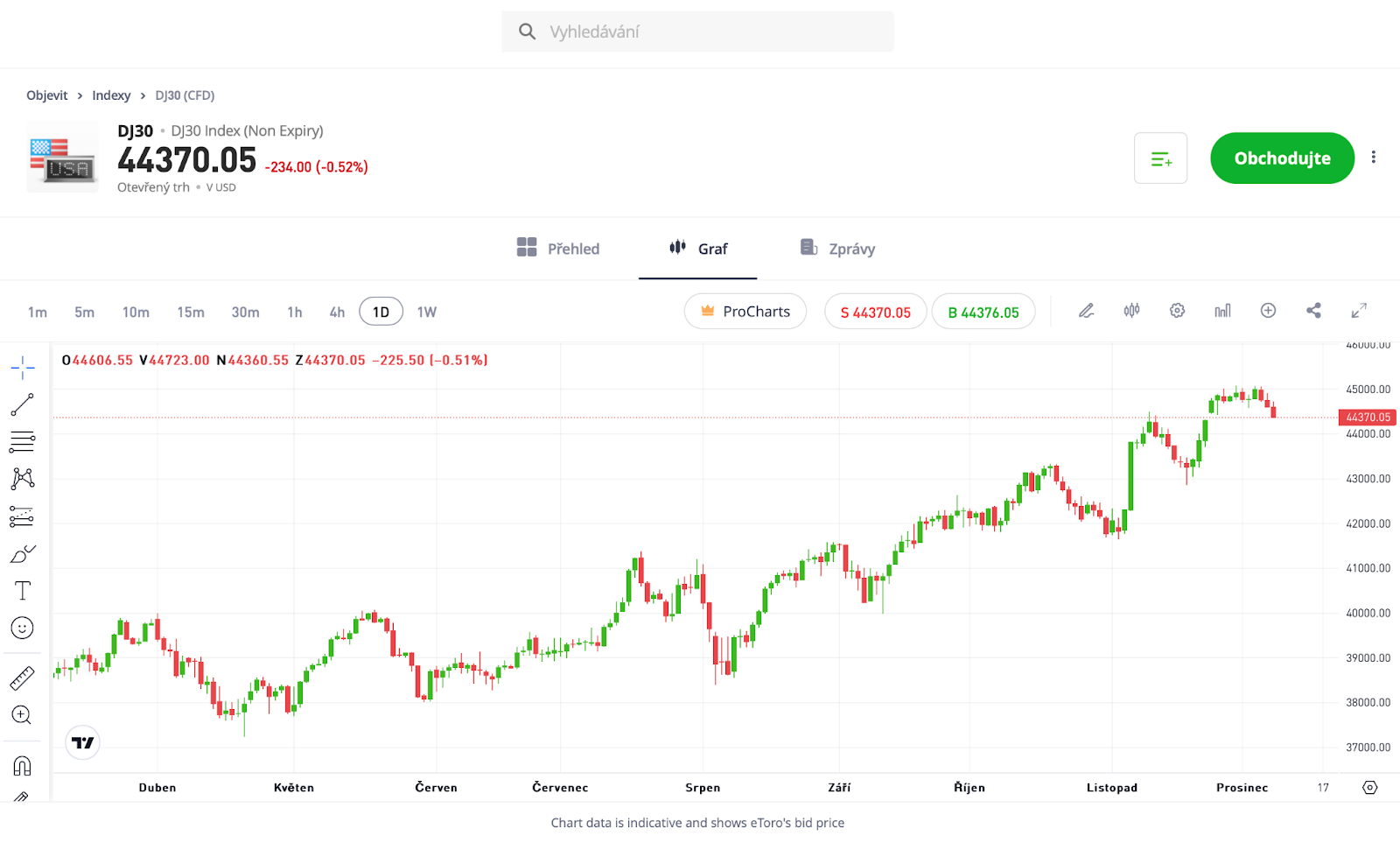Open chart axis settings gear
The width and height of the screenshot is (1400, 843).
pyautogui.click(x=1370, y=788)
